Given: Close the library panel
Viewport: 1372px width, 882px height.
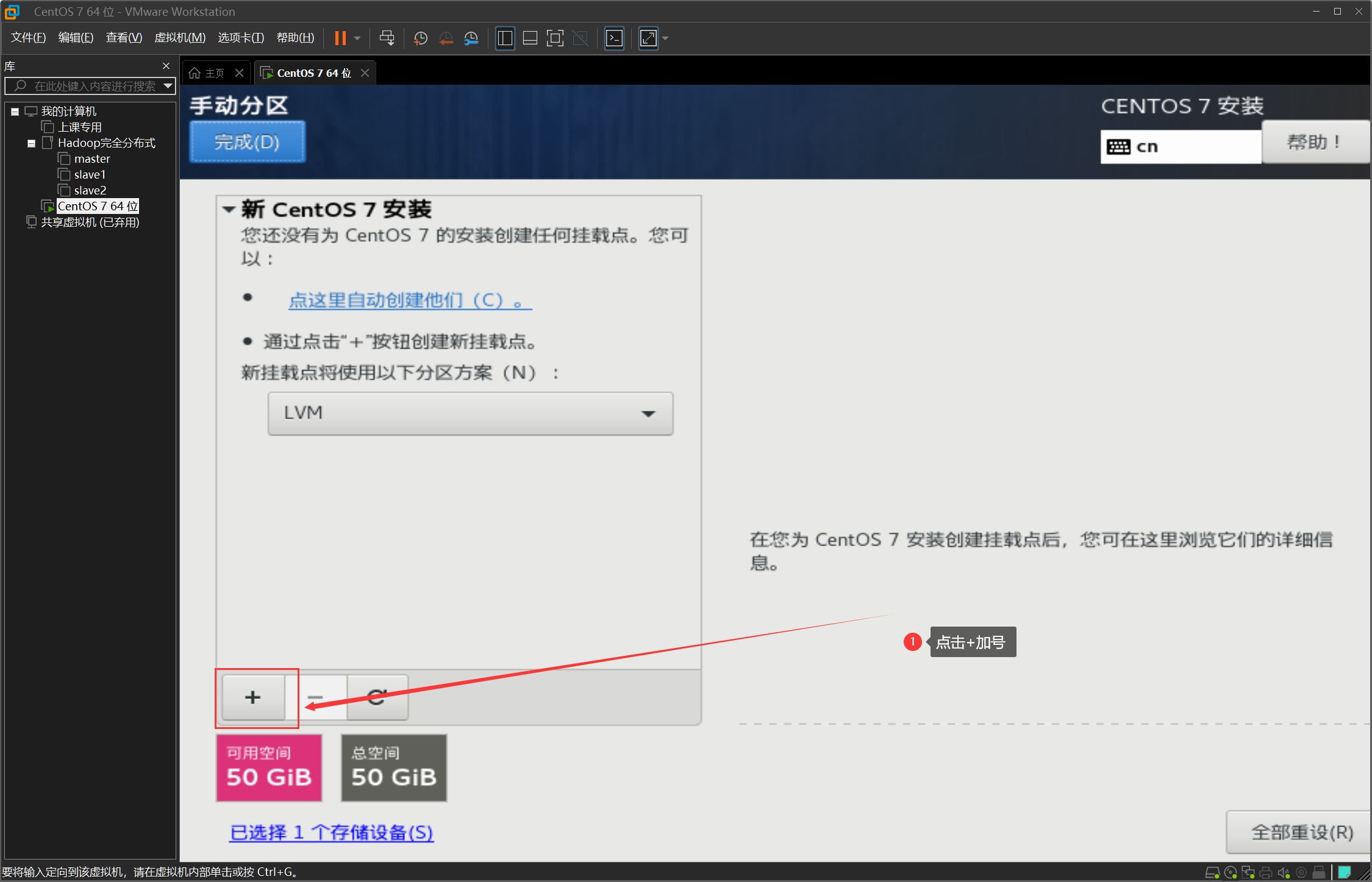Looking at the screenshot, I should click(166, 66).
